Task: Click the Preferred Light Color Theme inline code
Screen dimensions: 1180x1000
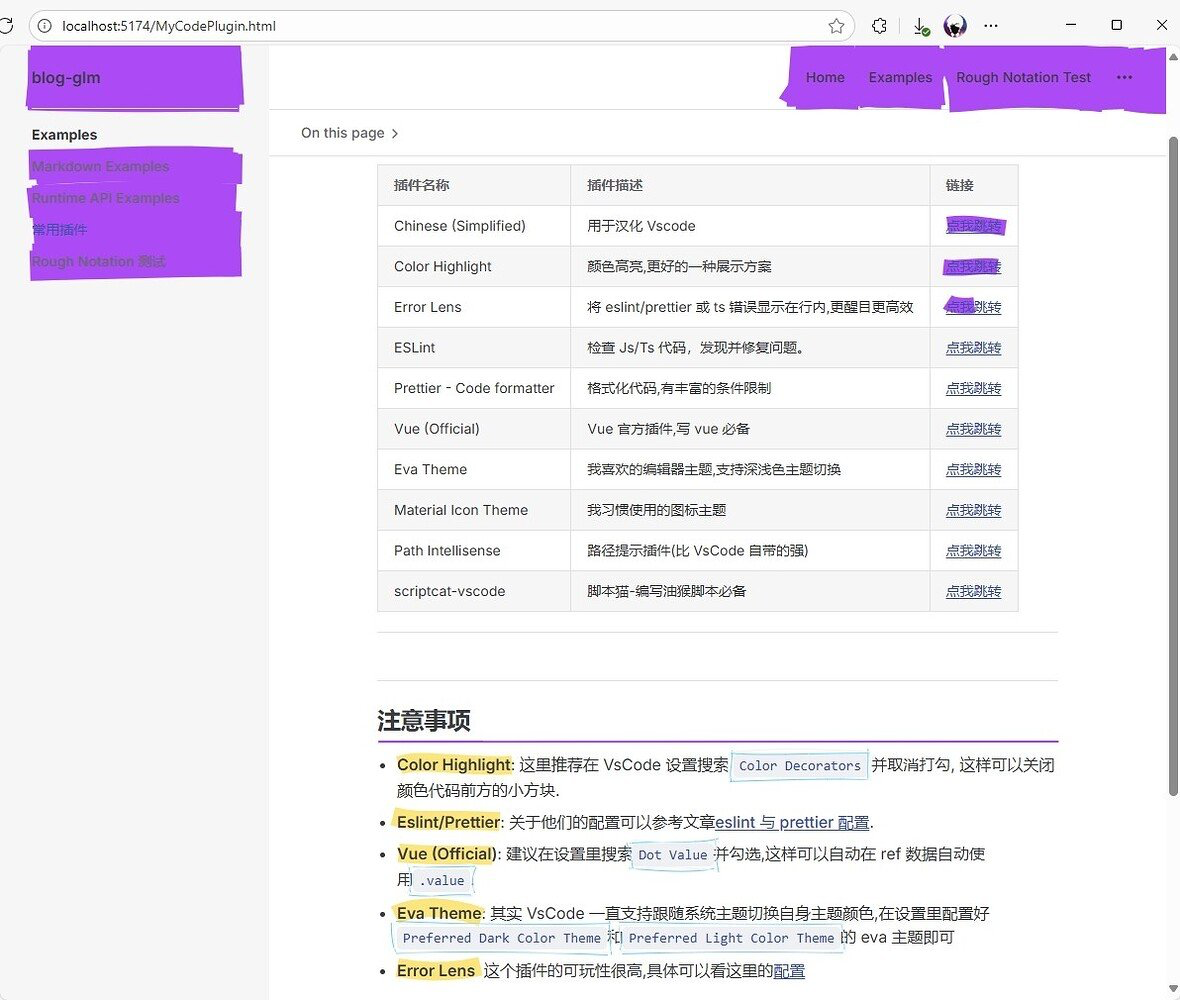Action: pos(731,938)
